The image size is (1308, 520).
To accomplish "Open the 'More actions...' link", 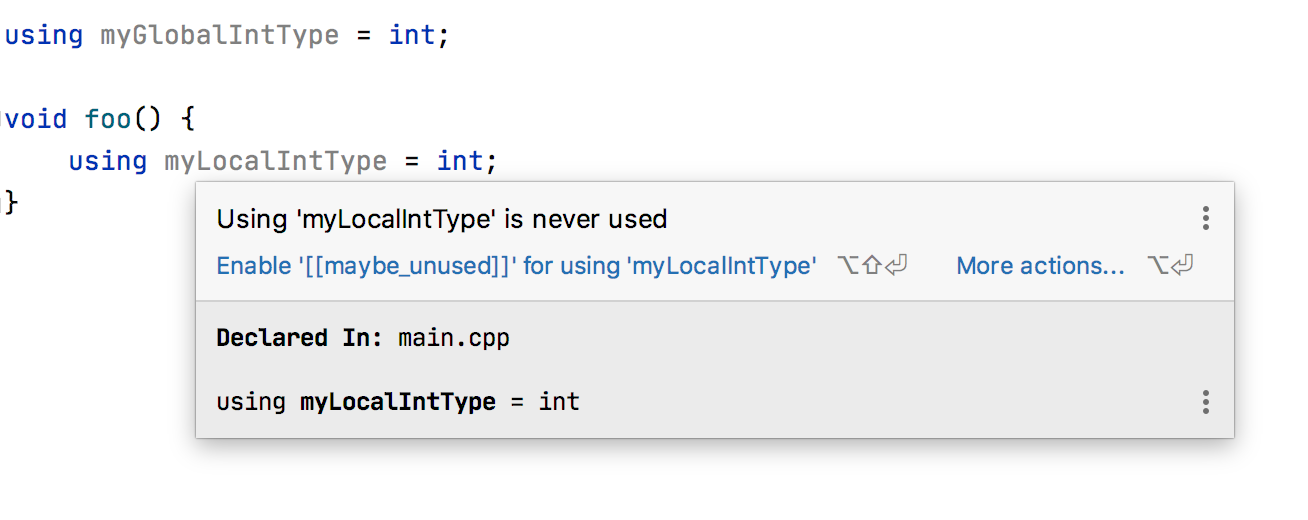I will point(1041,266).
